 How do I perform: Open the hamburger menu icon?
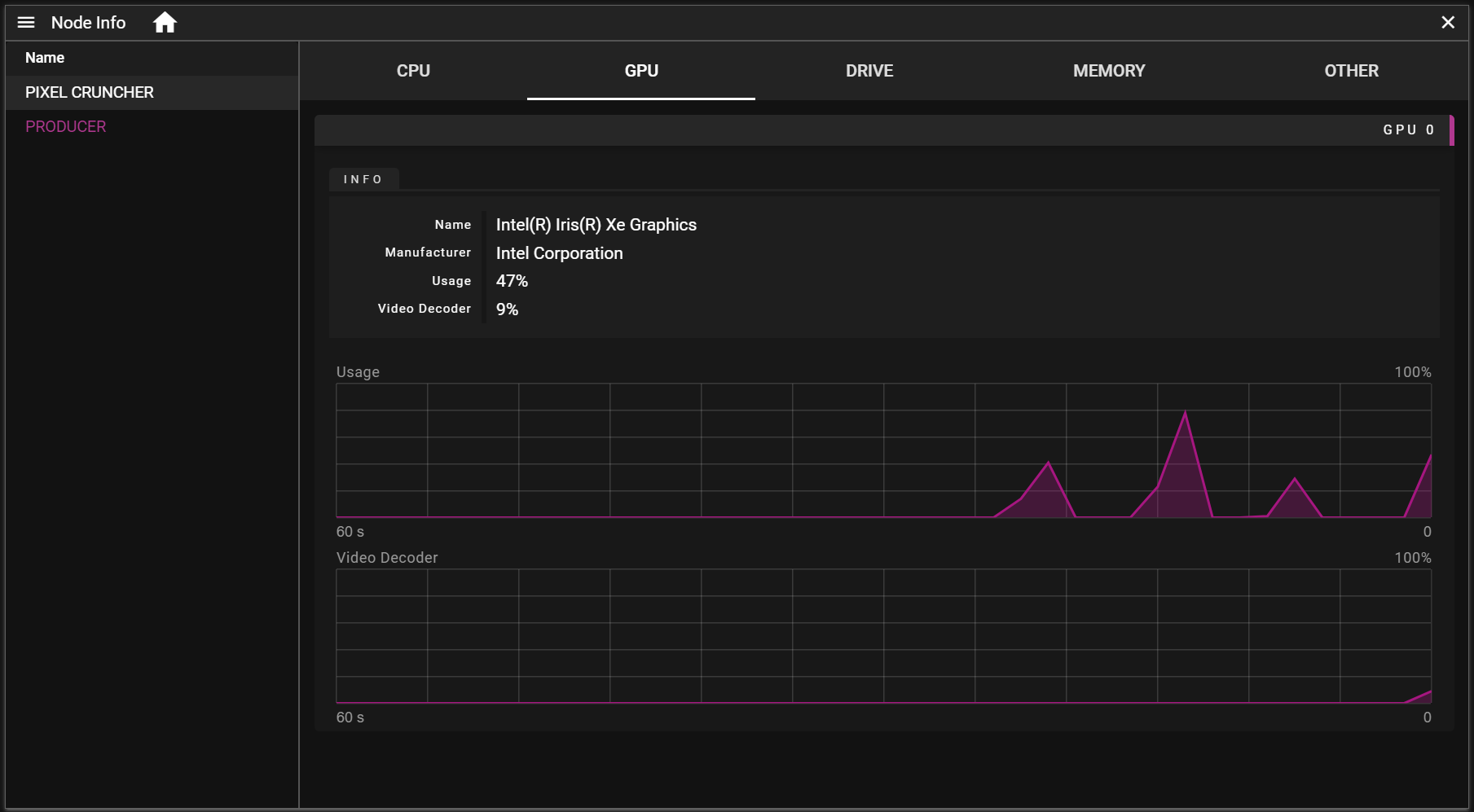click(x=26, y=23)
